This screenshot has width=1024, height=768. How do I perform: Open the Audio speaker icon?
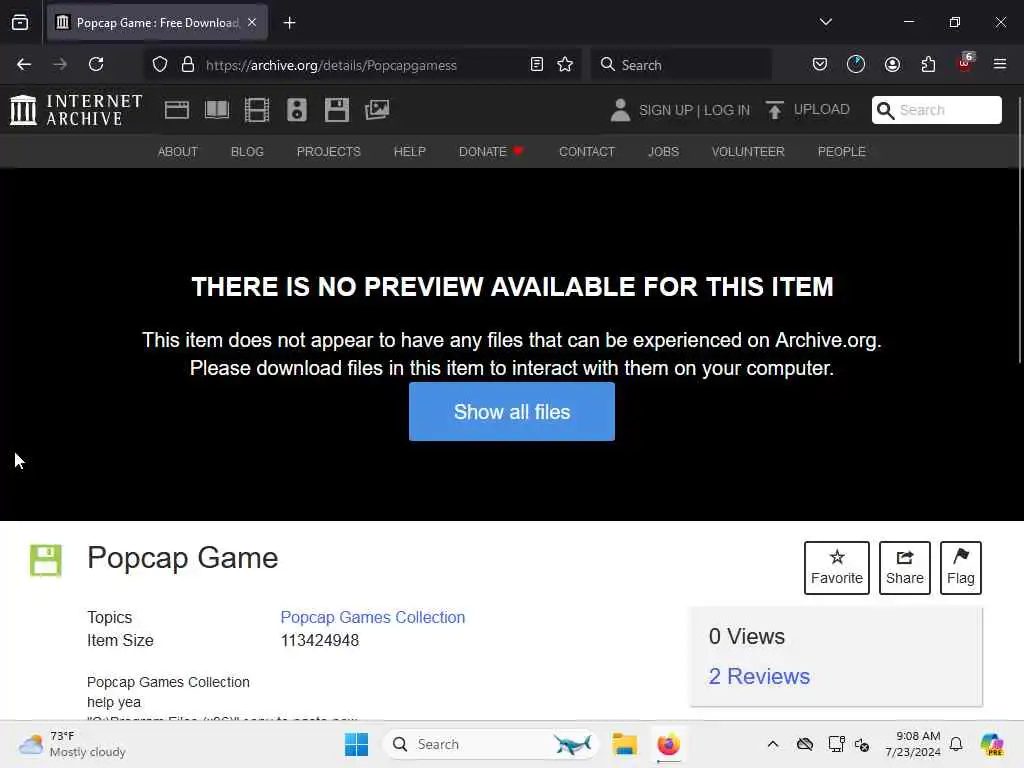[296, 110]
